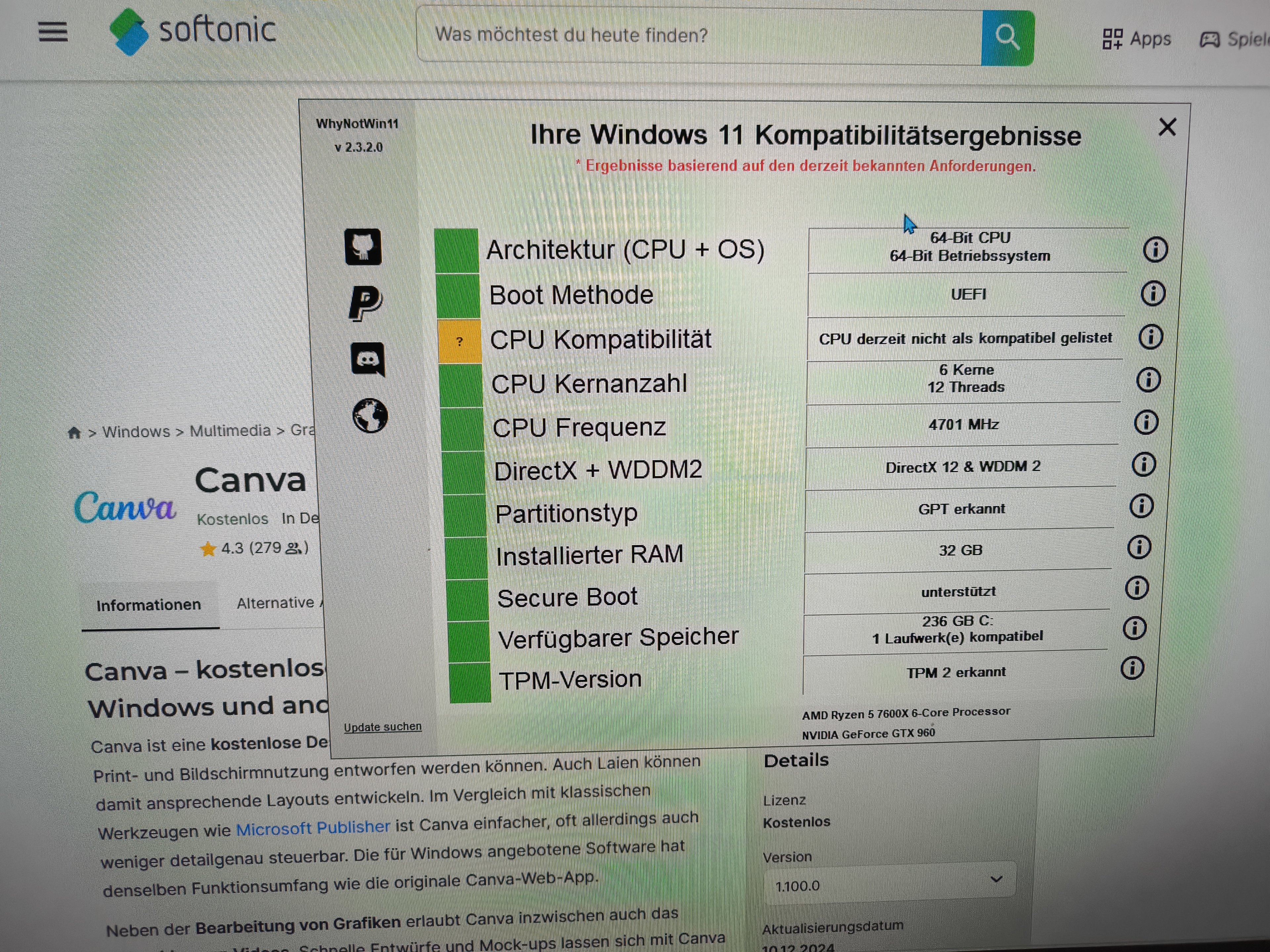Click info icon for Boot Methode
Viewport: 1270px width, 952px height.
[x=1152, y=294]
